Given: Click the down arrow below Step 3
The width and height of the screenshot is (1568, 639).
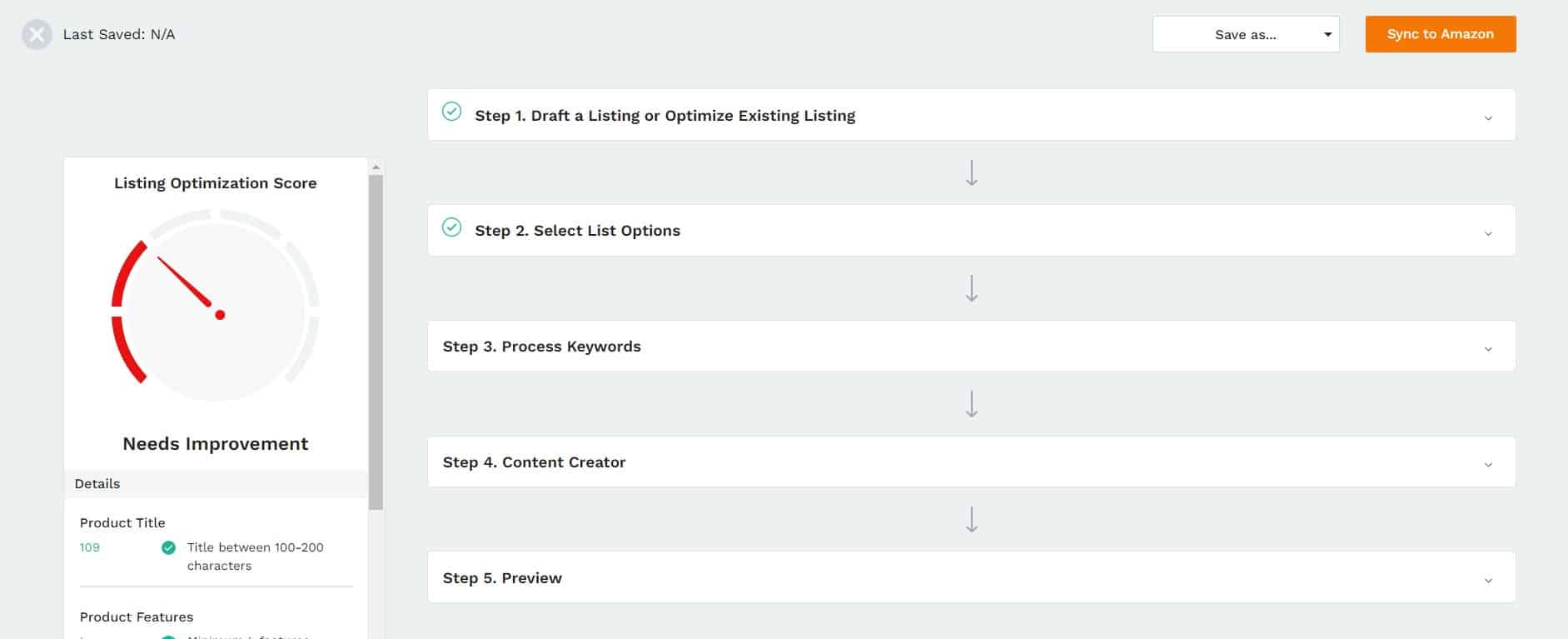Looking at the screenshot, I should [971, 404].
